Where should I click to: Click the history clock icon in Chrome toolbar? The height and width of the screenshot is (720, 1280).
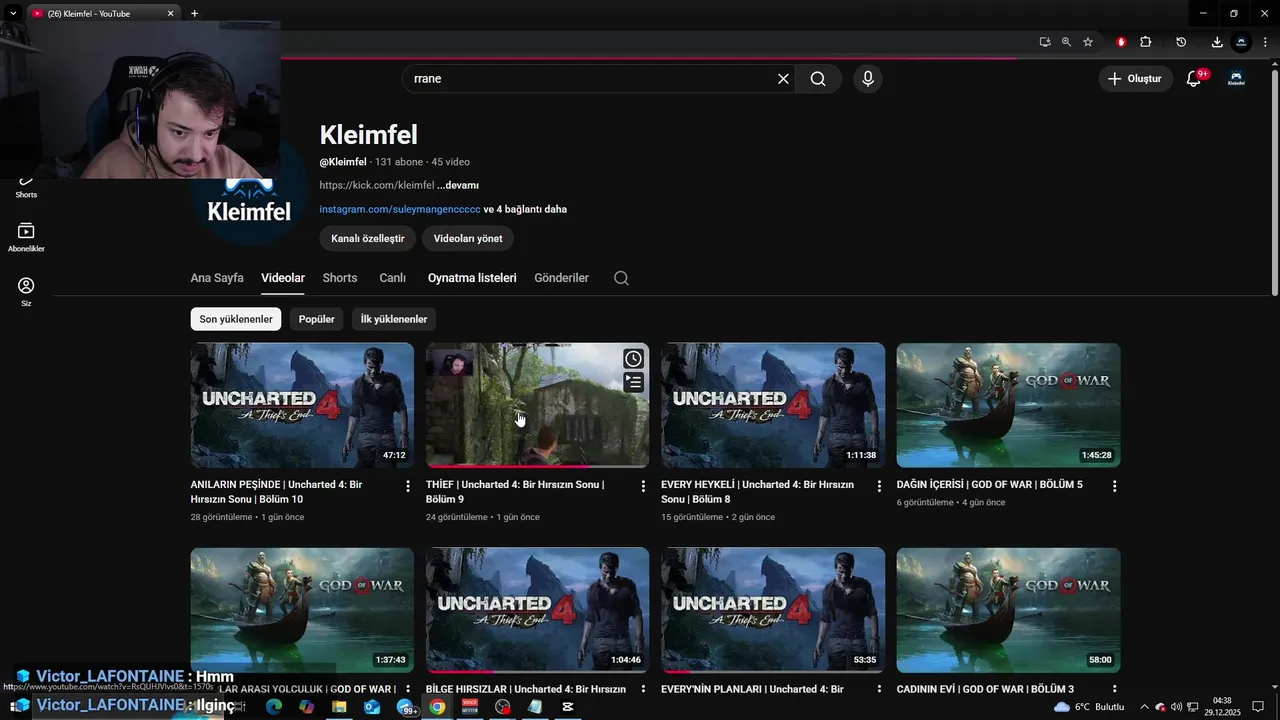[x=1181, y=42]
